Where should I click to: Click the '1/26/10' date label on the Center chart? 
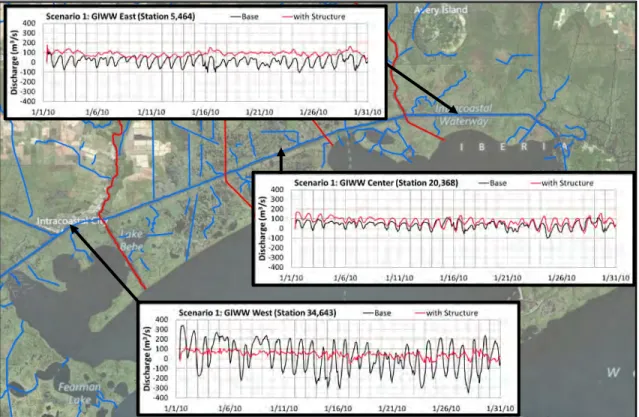[x=562, y=278]
